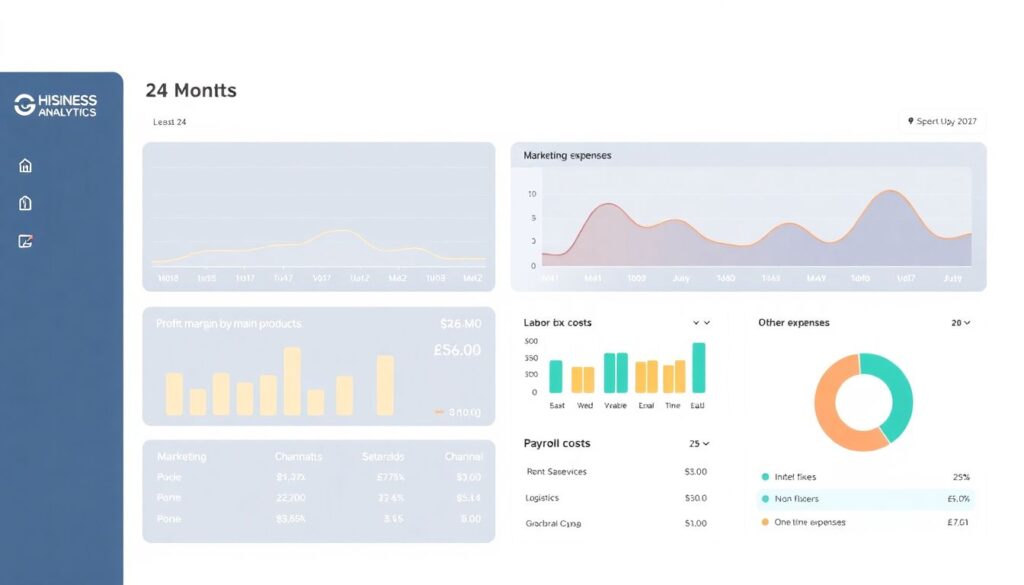
Task: Click the tallest bar in profit margin chart
Action: [x=292, y=380]
